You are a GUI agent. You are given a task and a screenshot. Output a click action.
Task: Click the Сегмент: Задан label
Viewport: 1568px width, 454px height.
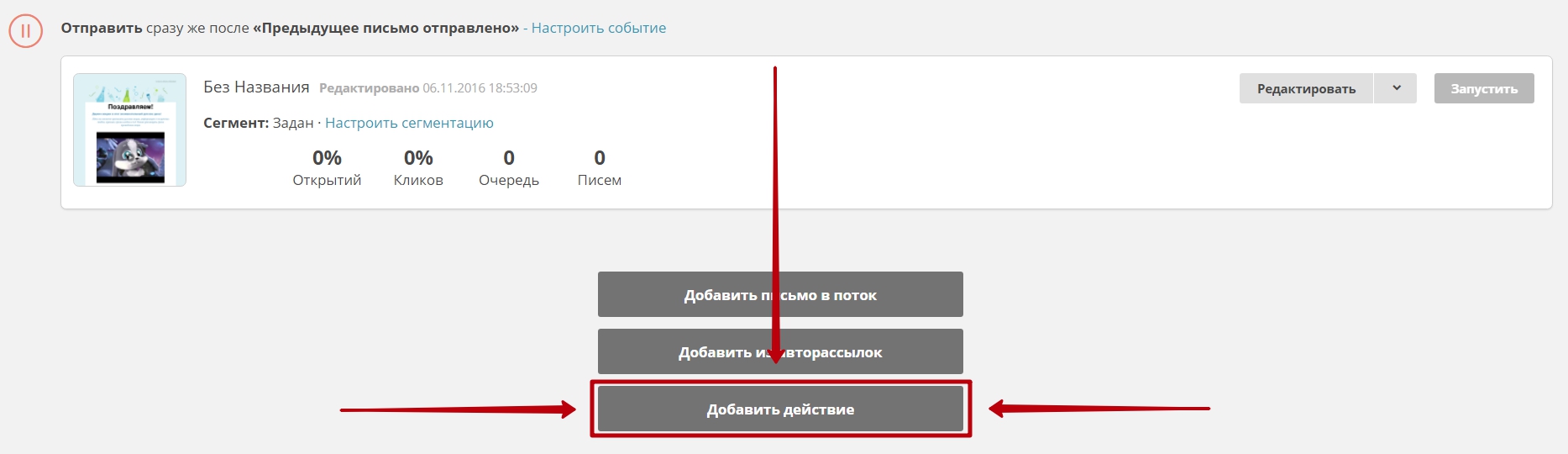pyautogui.click(x=258, y=123)
